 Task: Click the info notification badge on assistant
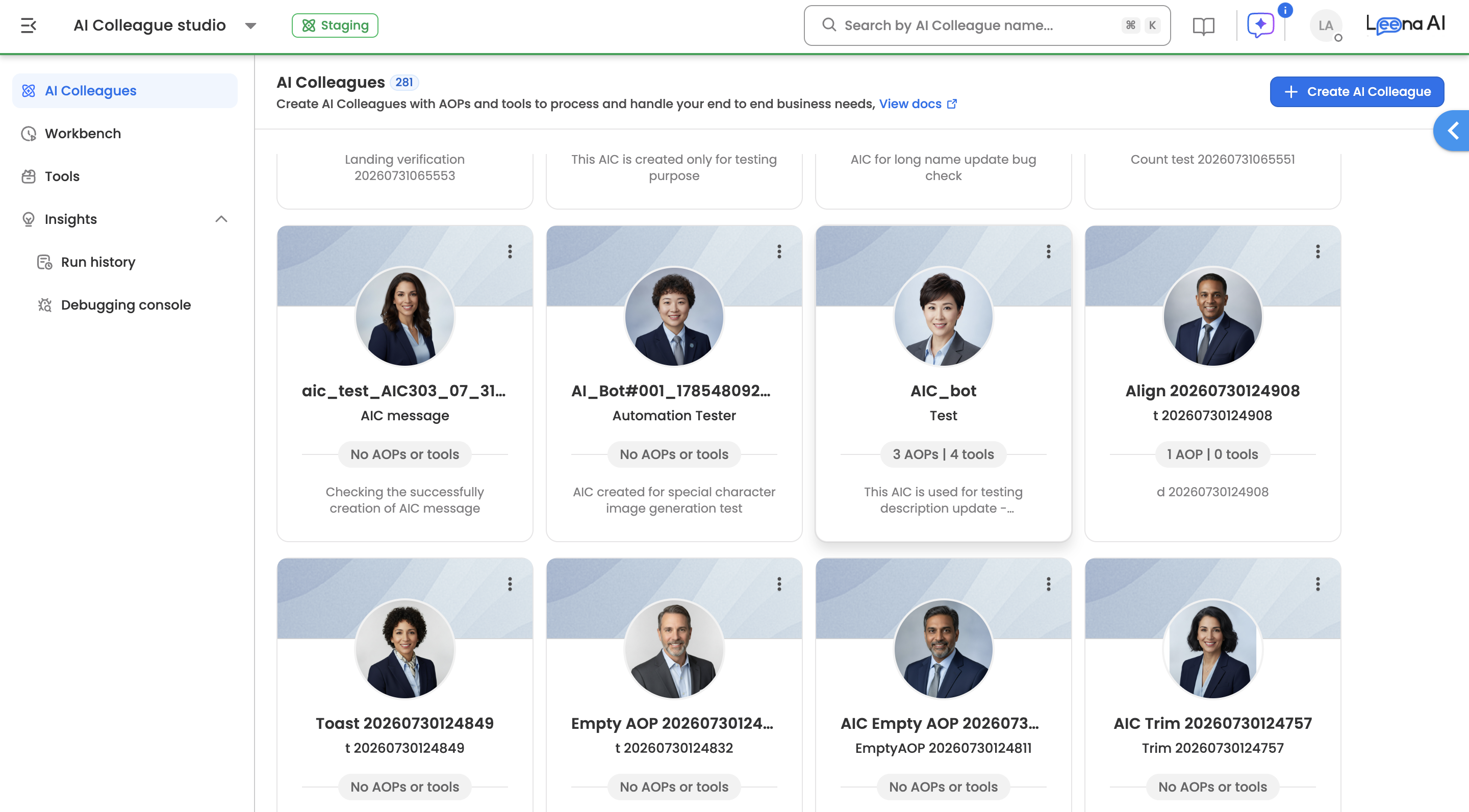(1285, 10)
